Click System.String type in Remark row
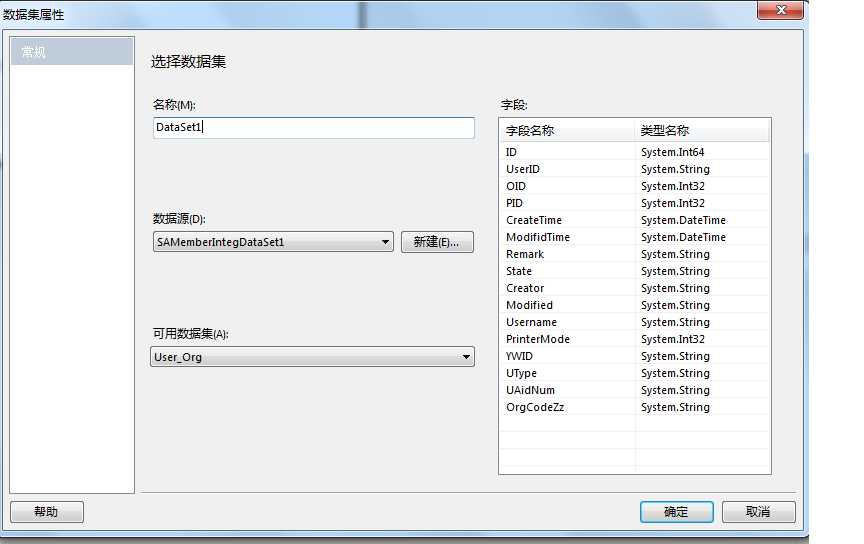Viewport: 864px width, 544px height. click(x=676, y=254)
